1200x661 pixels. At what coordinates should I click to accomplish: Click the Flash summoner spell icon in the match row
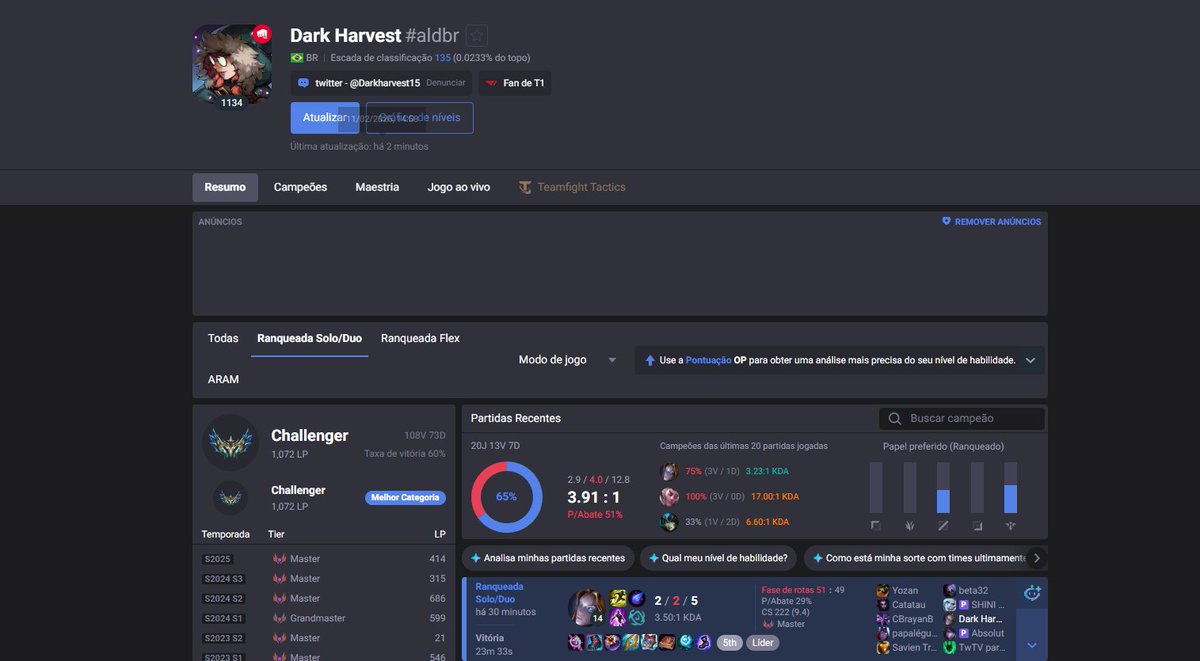click(617, 598)
